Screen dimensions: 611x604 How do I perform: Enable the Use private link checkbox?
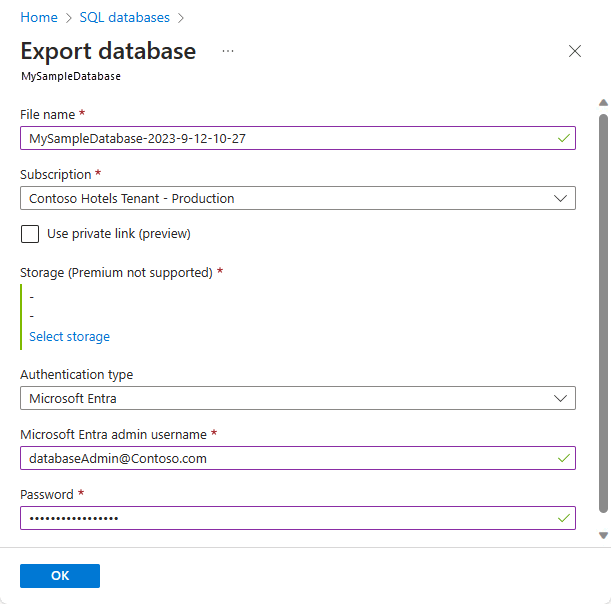30,234
